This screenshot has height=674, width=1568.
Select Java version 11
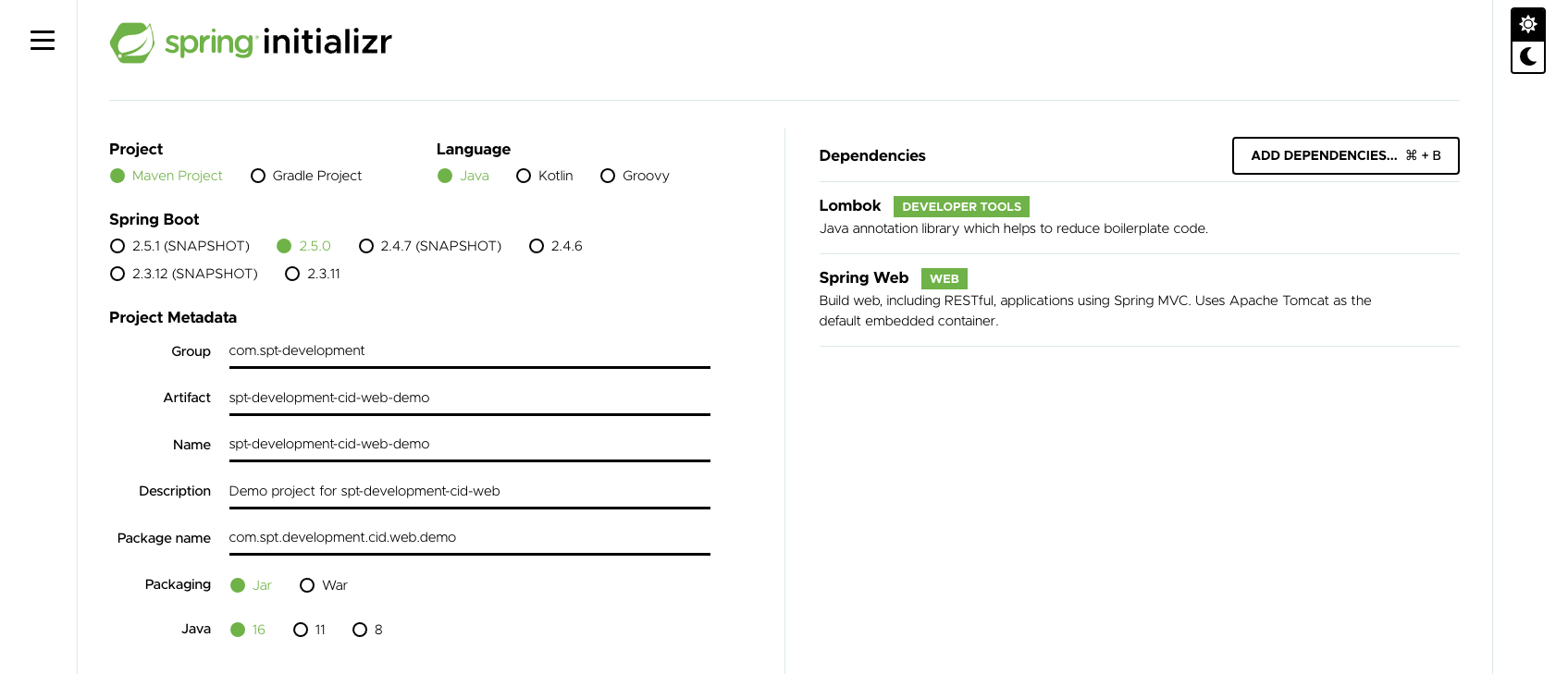click(309, 630)
